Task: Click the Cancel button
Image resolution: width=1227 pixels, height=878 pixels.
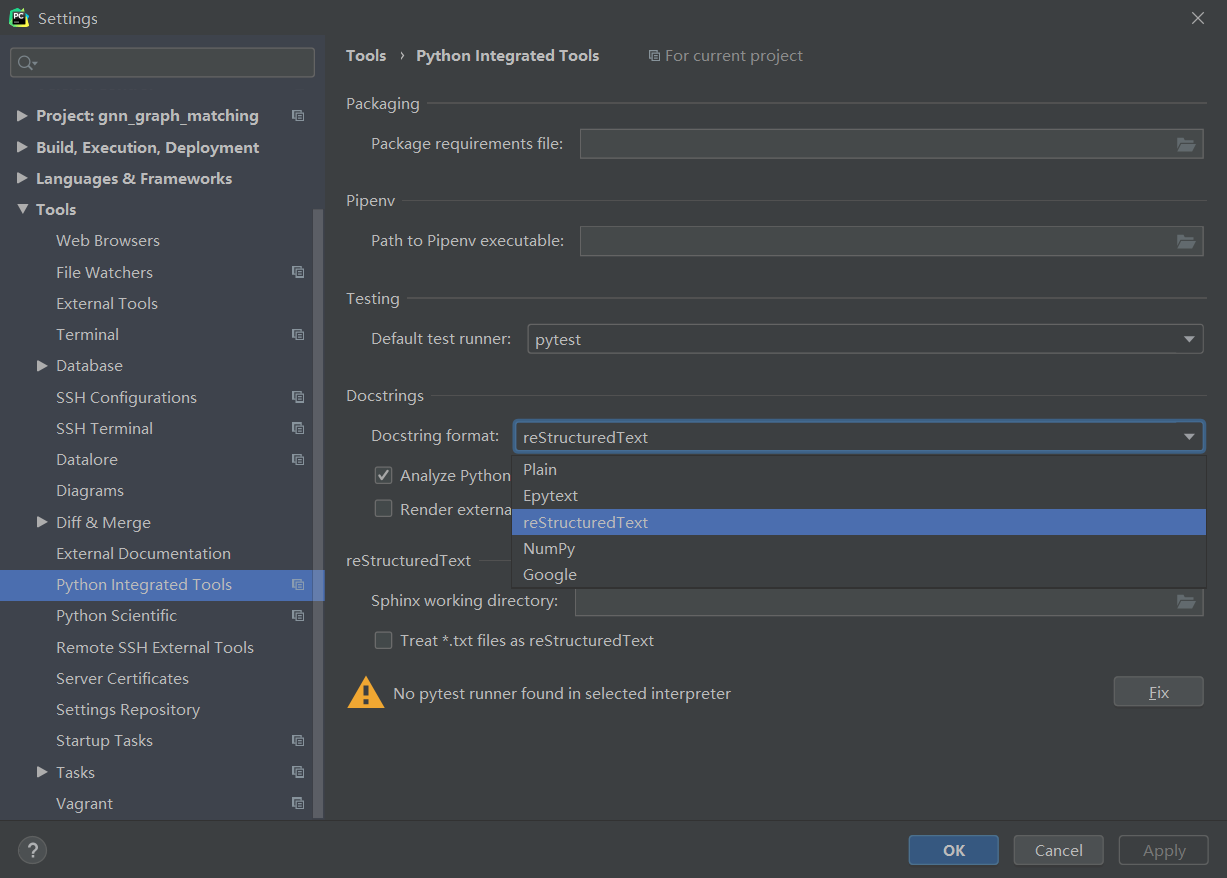Action: coord(1059,850)
